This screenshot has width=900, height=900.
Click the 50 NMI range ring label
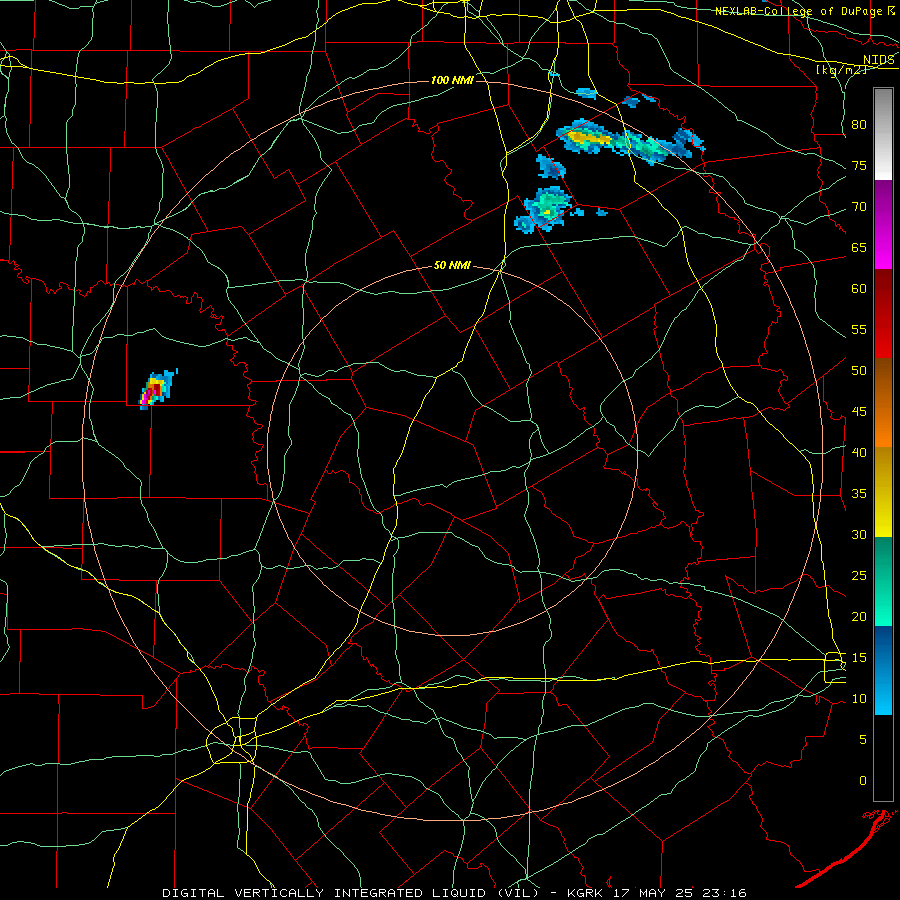click(x=452, y=265)
